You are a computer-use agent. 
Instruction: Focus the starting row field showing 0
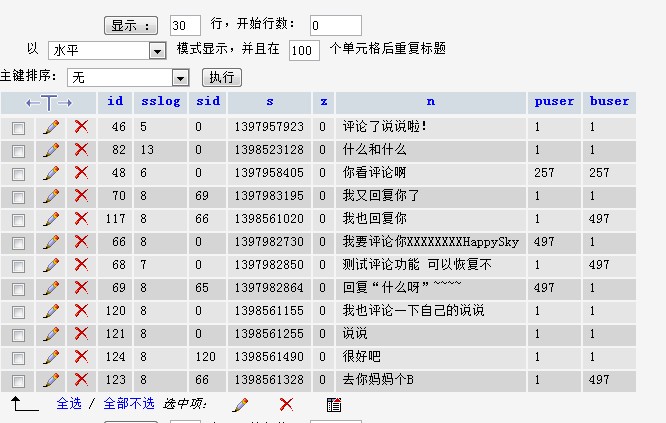click(336, 25)
